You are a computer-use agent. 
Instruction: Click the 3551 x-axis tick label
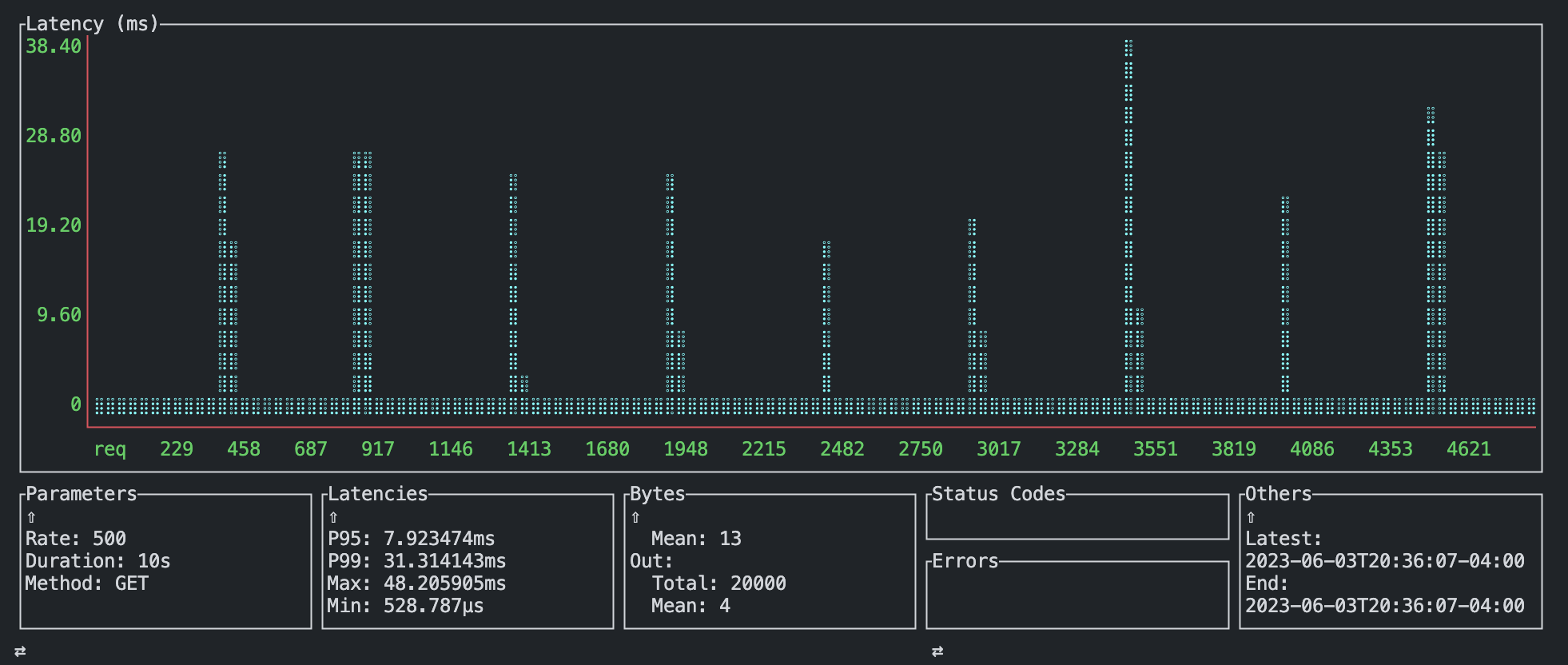coord(1156,449)
